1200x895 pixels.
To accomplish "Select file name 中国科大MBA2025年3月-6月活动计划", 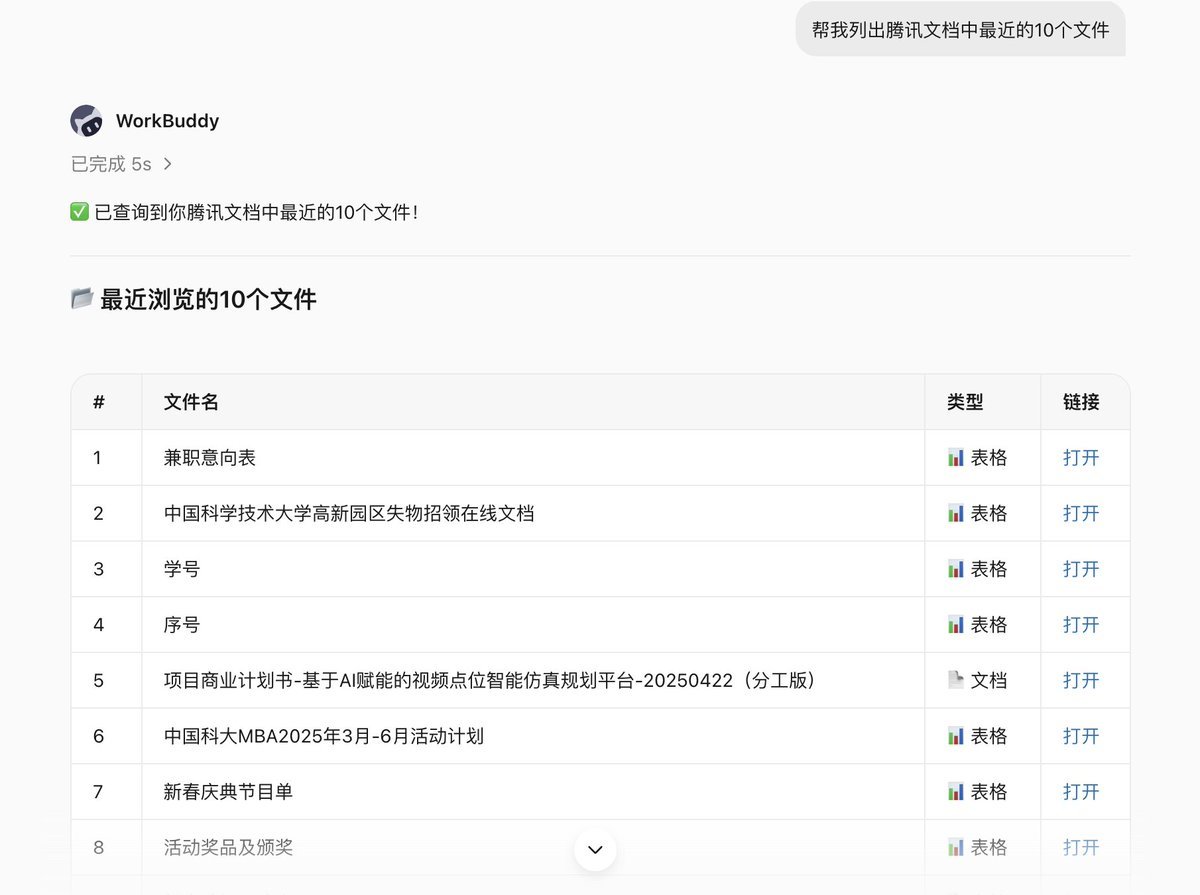I will pos(324,736).
